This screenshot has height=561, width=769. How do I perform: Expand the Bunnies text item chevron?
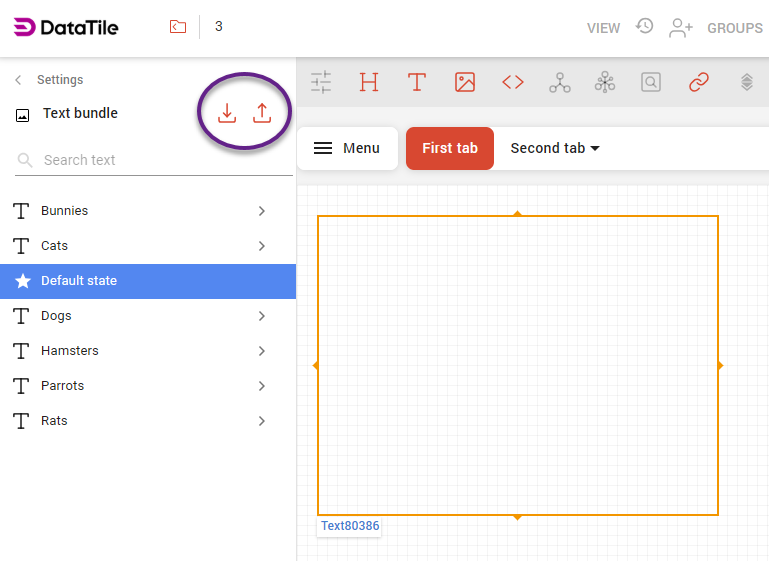262,211
